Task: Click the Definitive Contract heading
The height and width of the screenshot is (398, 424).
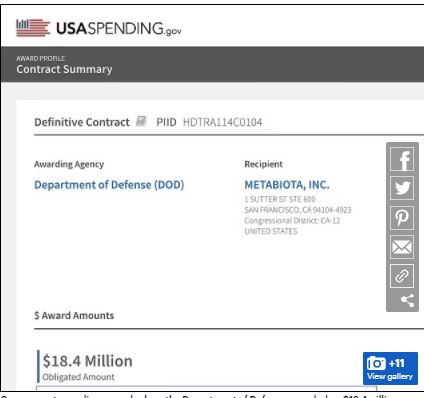Action: 82,122
